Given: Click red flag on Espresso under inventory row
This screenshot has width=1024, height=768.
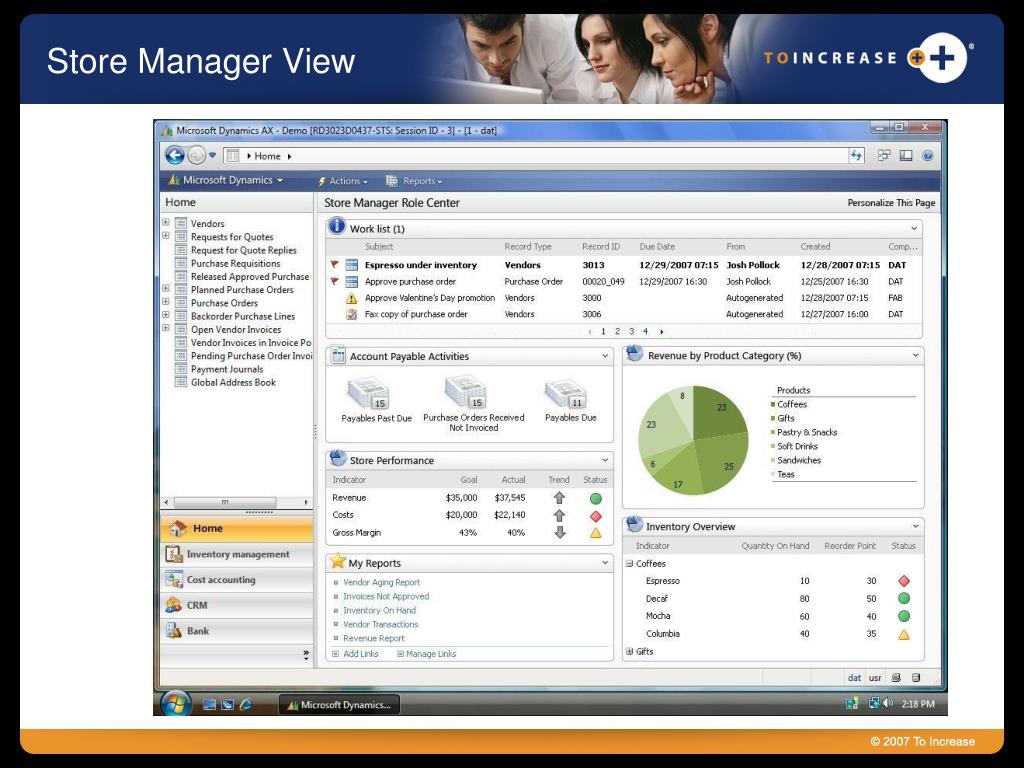Looking at the screenshot, I should pos(334,264).
